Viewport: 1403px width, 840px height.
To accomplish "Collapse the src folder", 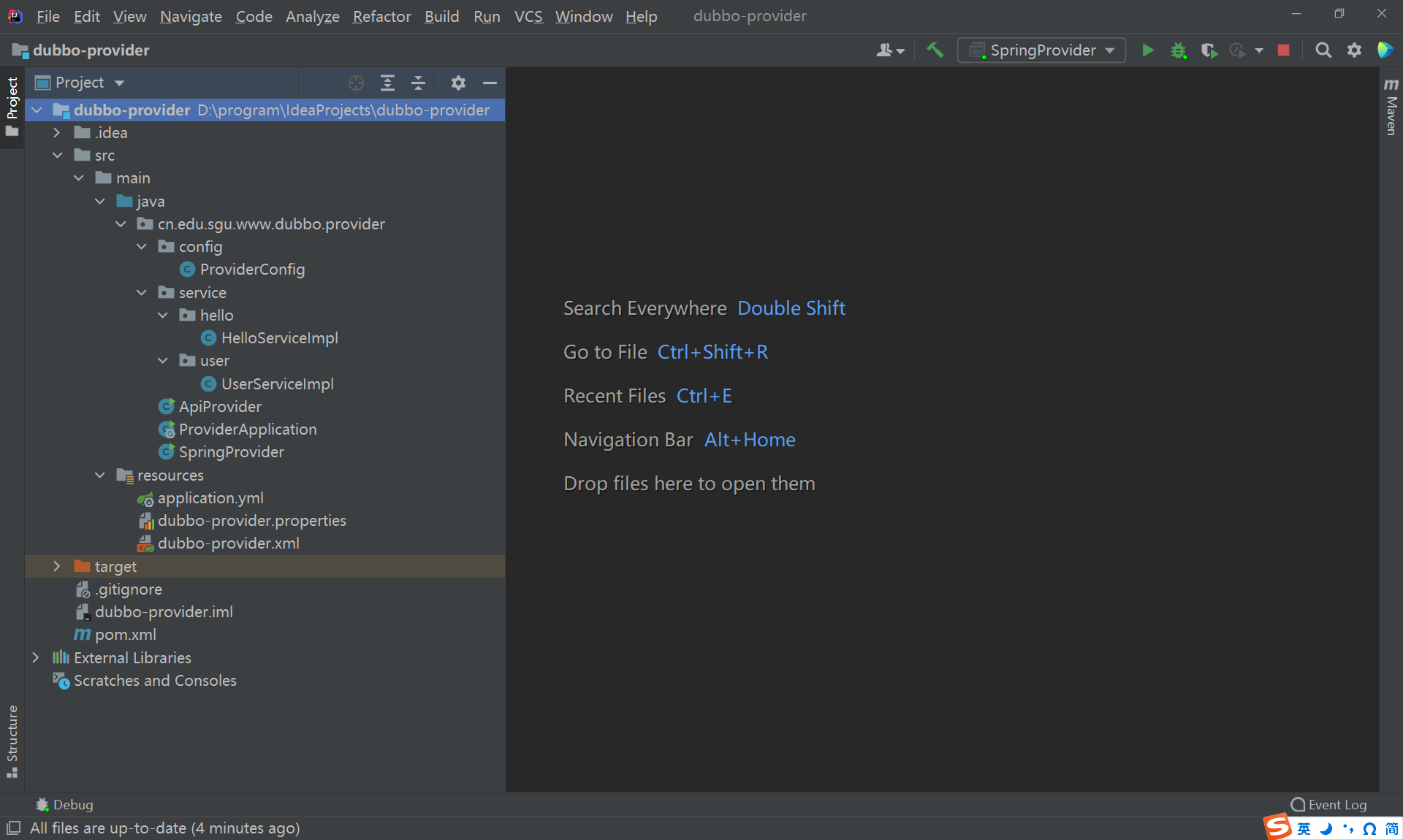I will click(56, 156).
